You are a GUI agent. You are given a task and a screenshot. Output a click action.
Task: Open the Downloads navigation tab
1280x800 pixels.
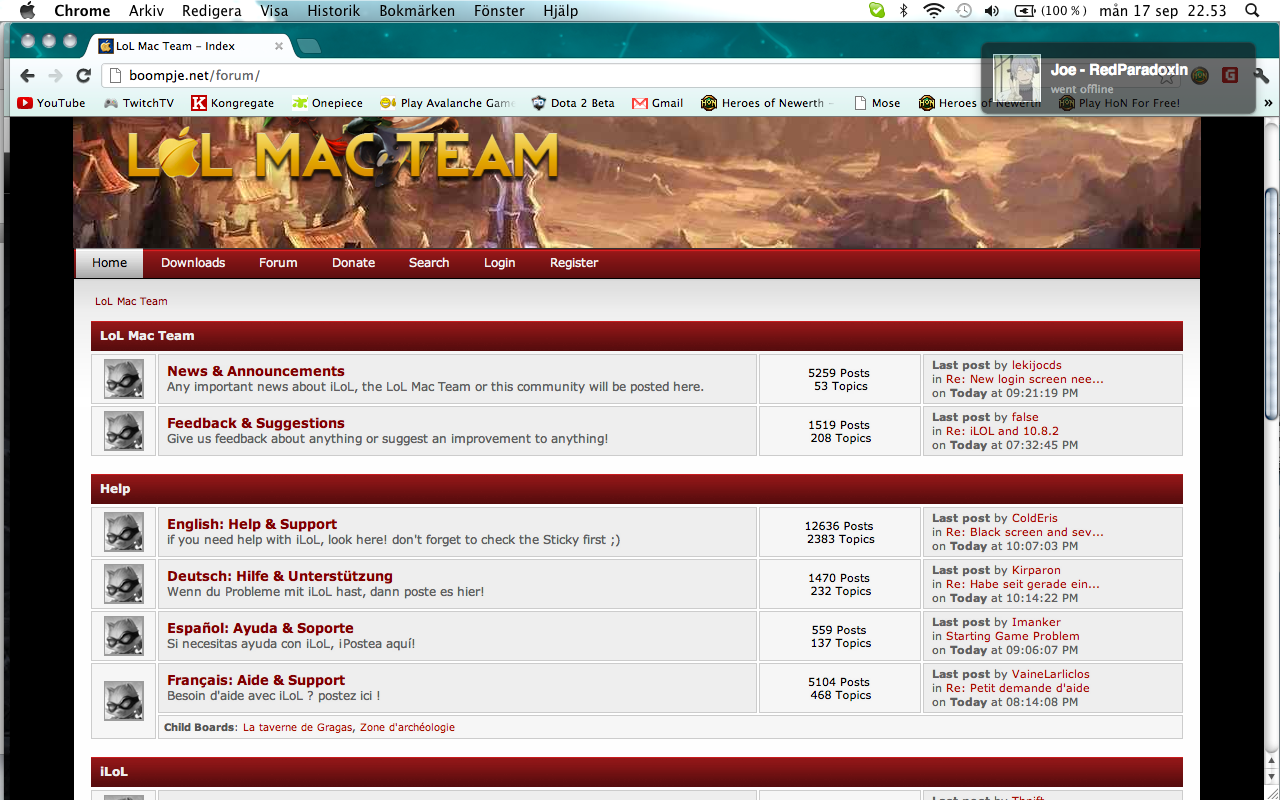pos(193,263)
